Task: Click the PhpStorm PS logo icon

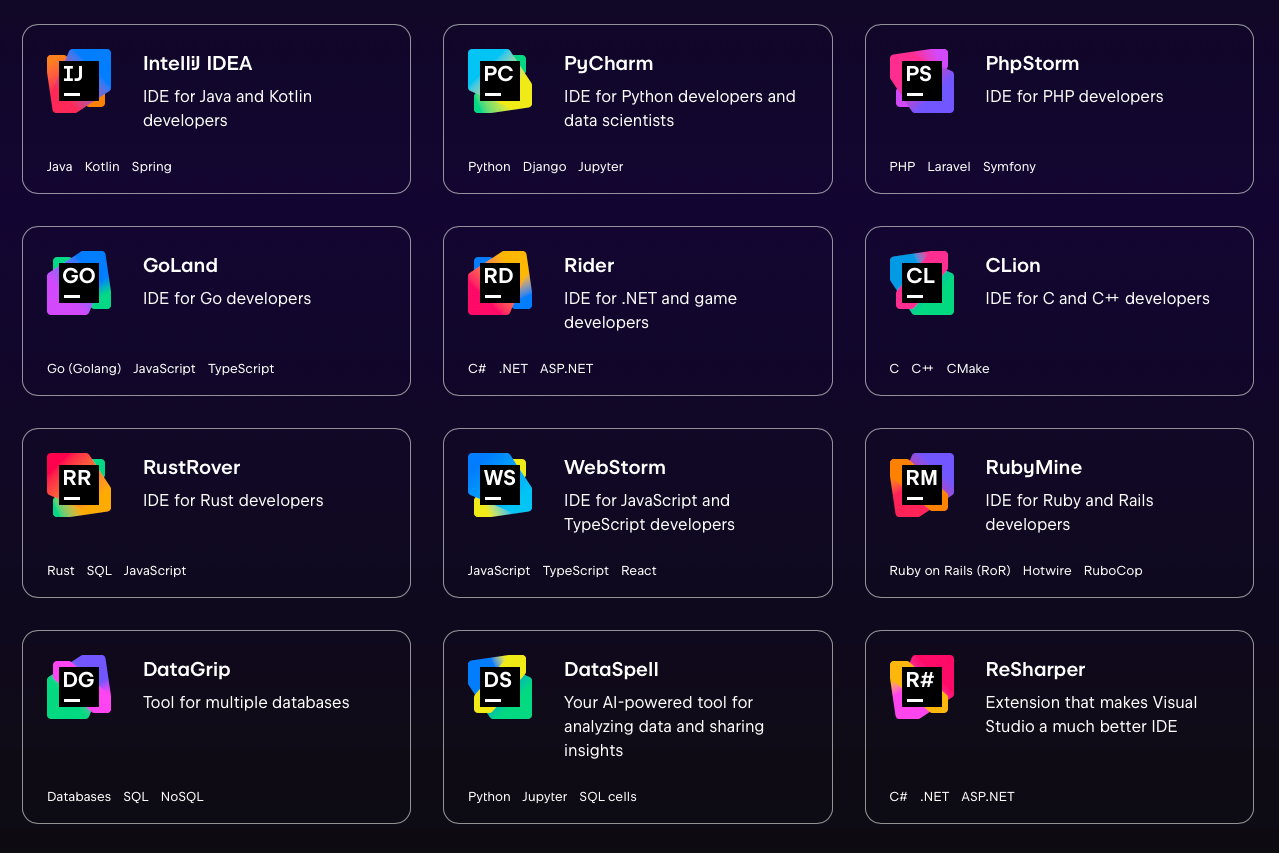Action: [x=921, y=81]
